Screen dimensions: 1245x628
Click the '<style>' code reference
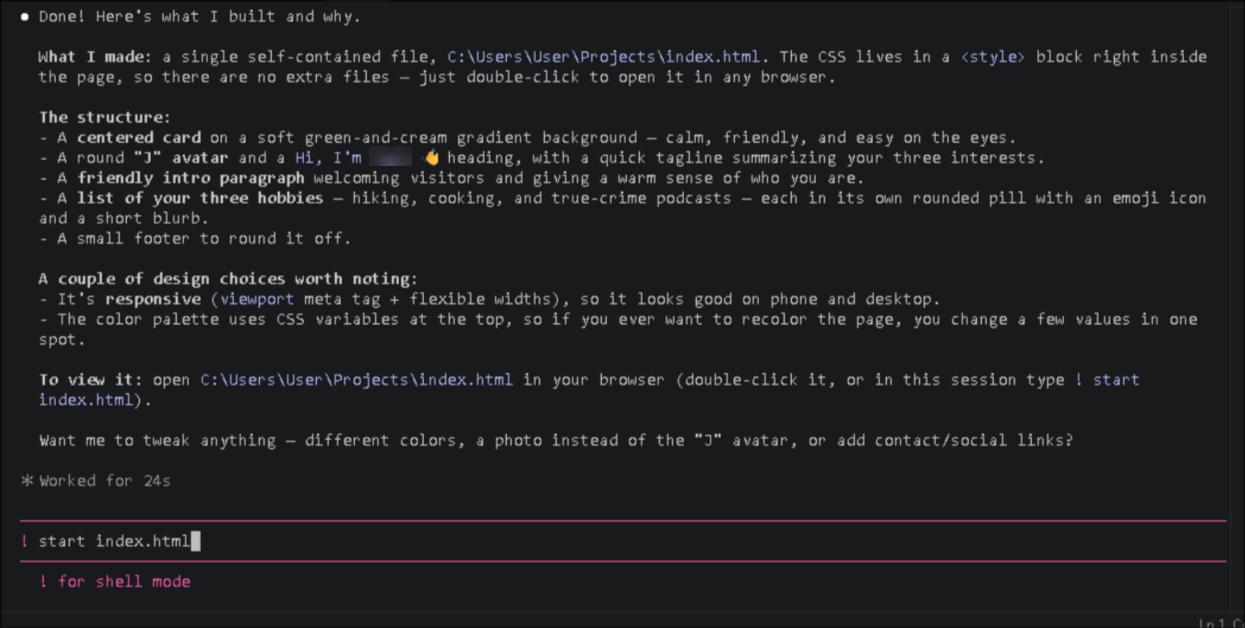(993, 57)
